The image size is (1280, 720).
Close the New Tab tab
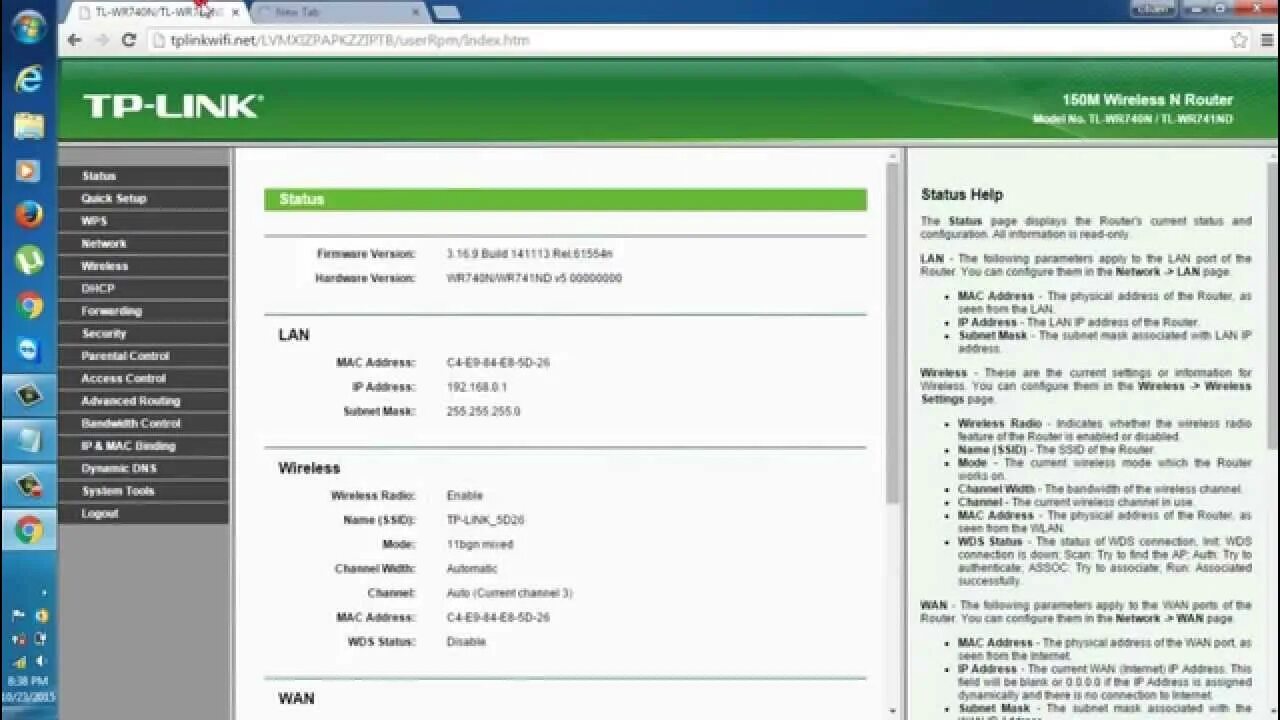(x=415, y=12)
